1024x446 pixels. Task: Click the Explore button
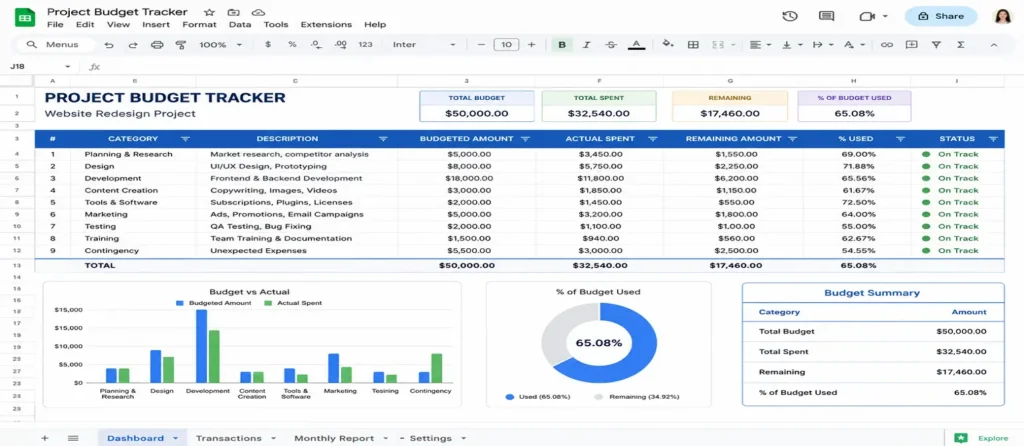982,438
